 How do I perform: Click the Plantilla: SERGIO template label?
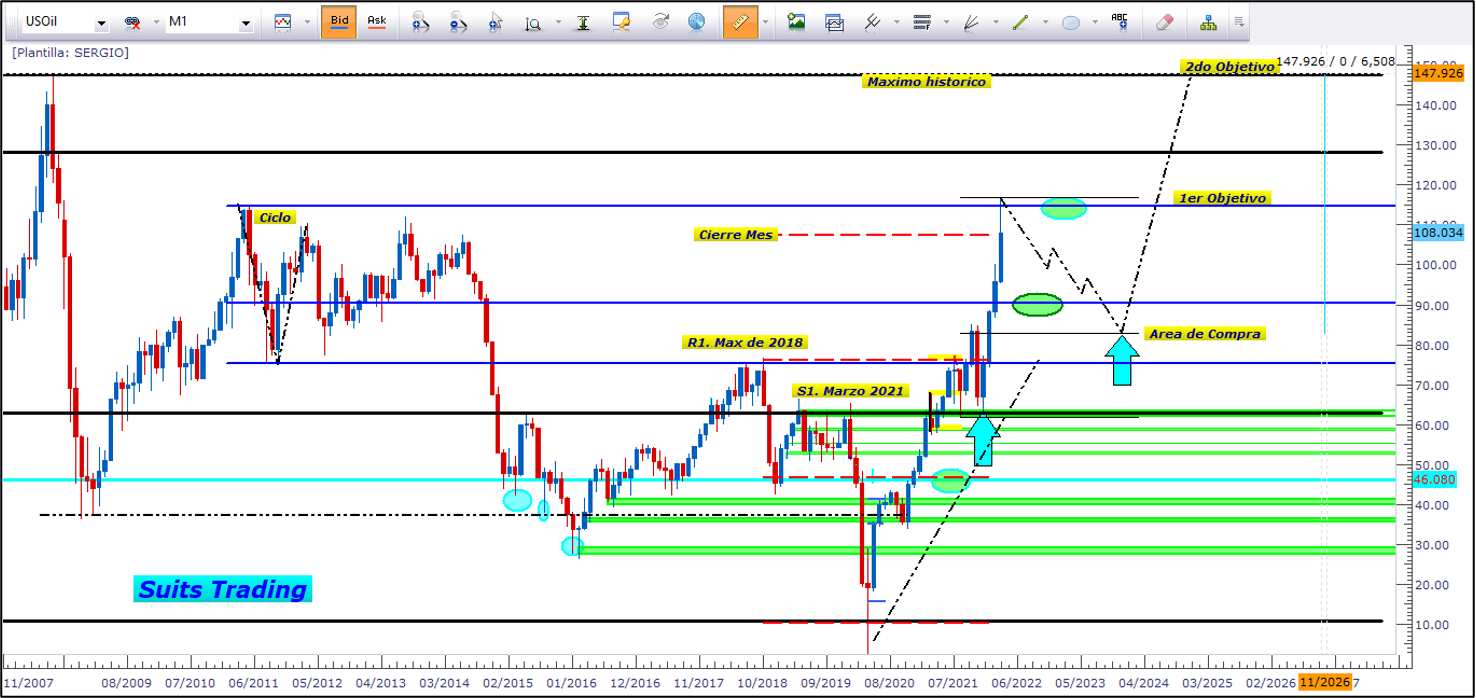(70, 52)
